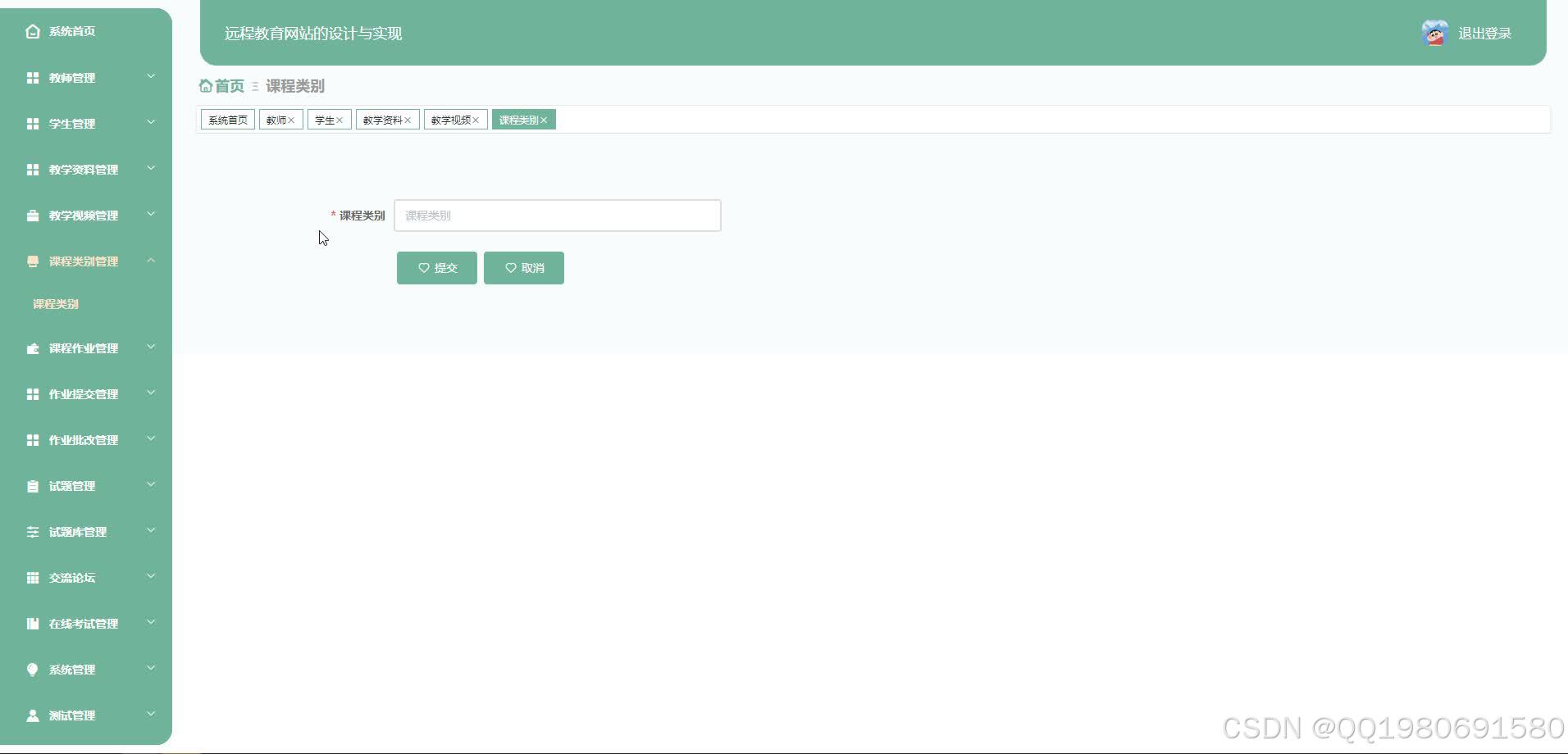Screen dimensions: 1568x754
Task: Click the 交流论坛 sidebar label
Action: [x=72, y=578]
